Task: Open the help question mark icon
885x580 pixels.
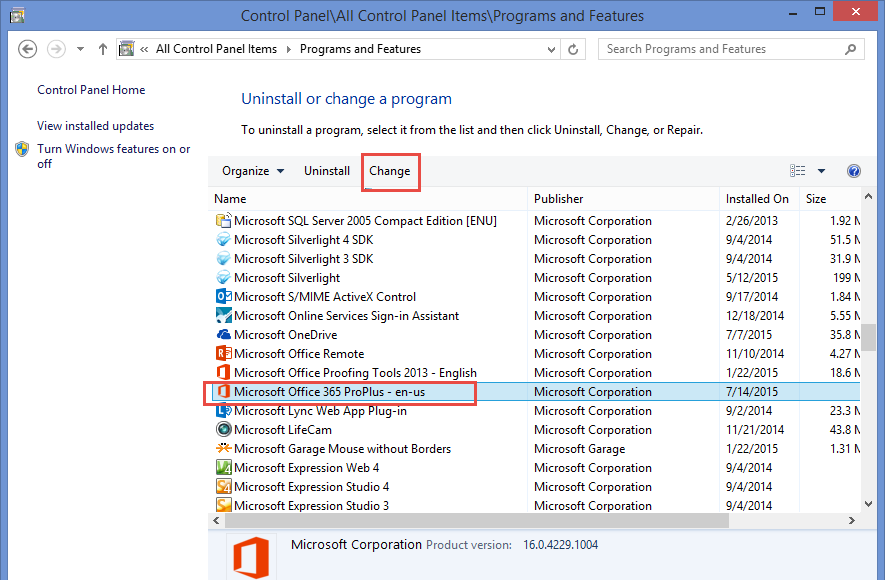Action: tap(853, 171)
